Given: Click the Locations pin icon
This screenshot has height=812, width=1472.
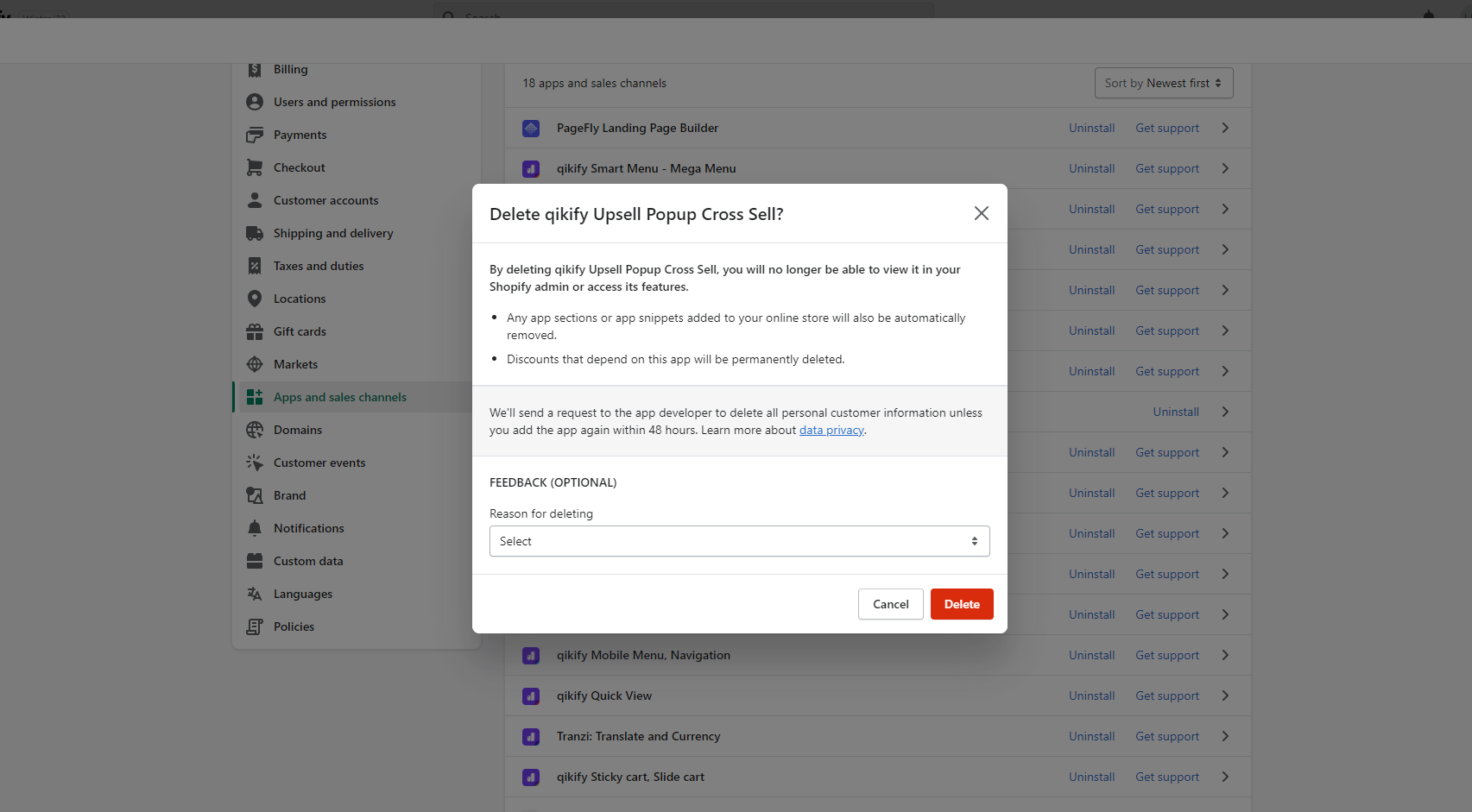Looking at the screenshot, I should pyautogui.click(x=255, y=299).
